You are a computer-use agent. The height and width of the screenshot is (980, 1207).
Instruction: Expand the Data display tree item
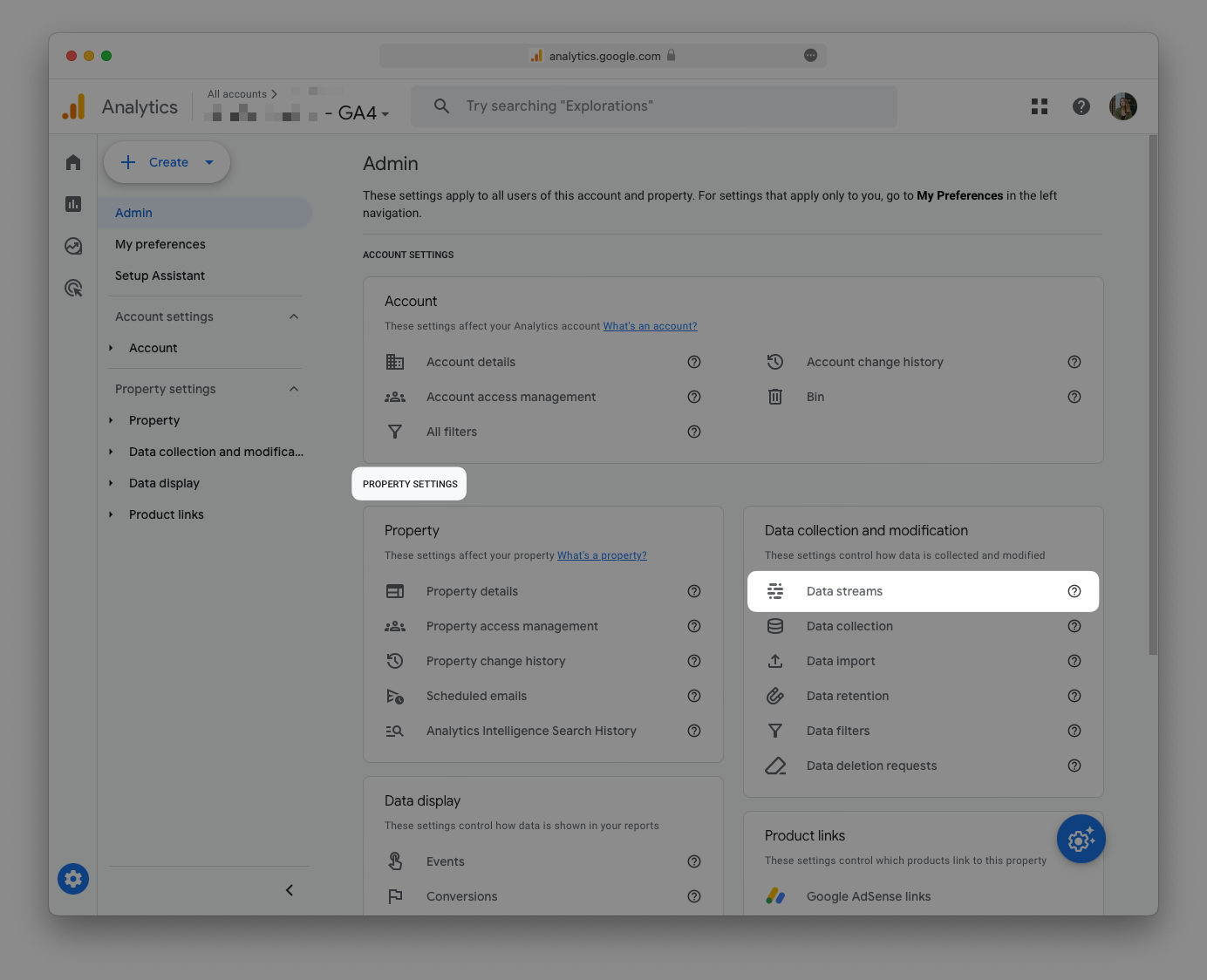[x=111, y=483]
